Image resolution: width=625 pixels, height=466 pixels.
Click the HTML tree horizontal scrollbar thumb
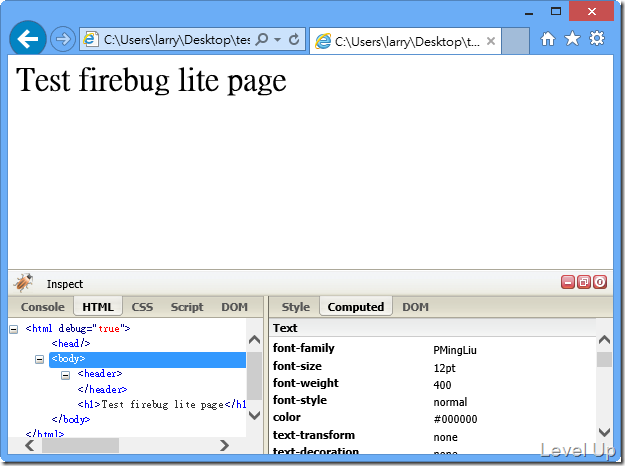tap(80, 445)
